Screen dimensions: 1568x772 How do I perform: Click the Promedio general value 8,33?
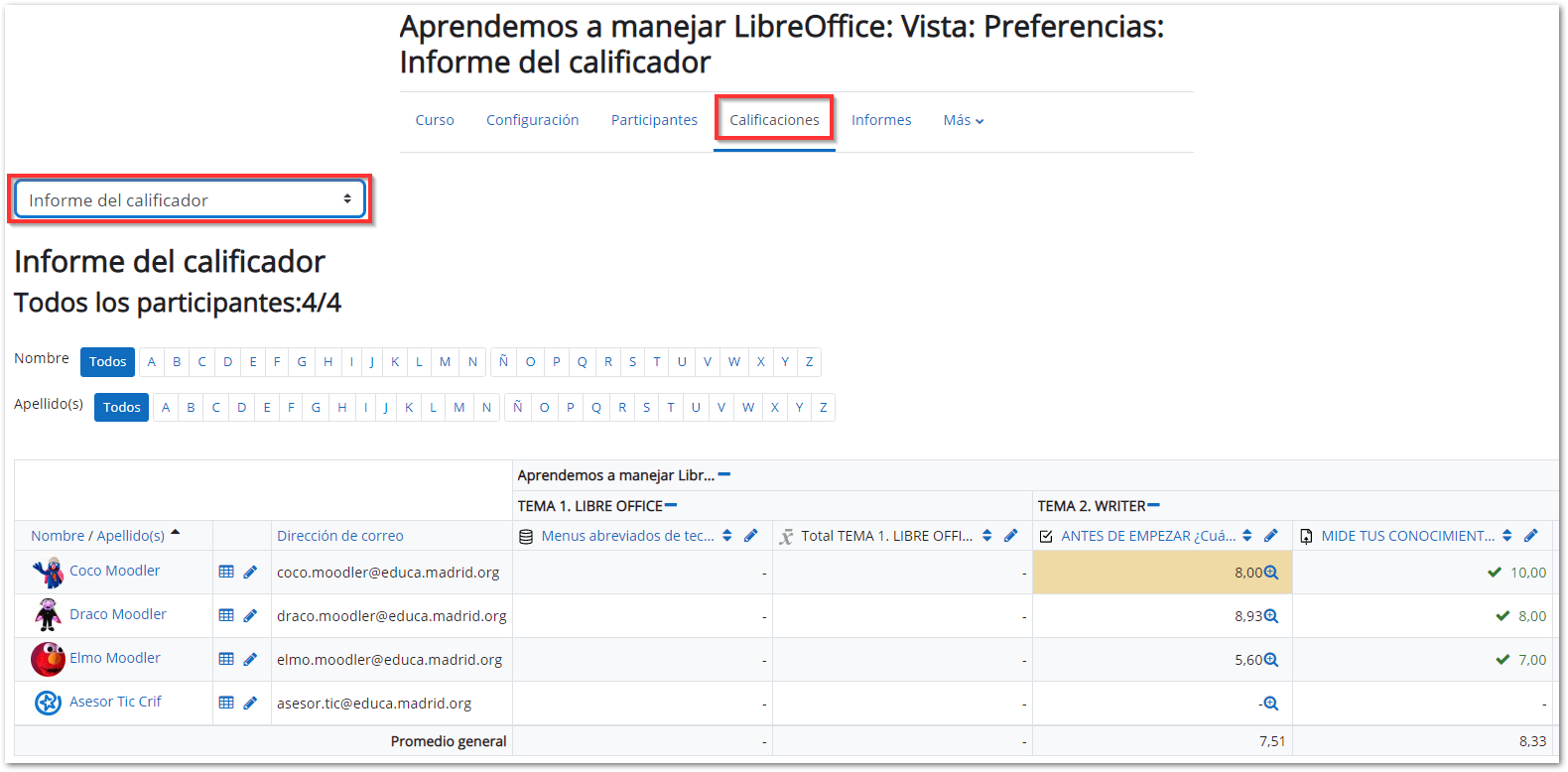tap(1532, 741)
